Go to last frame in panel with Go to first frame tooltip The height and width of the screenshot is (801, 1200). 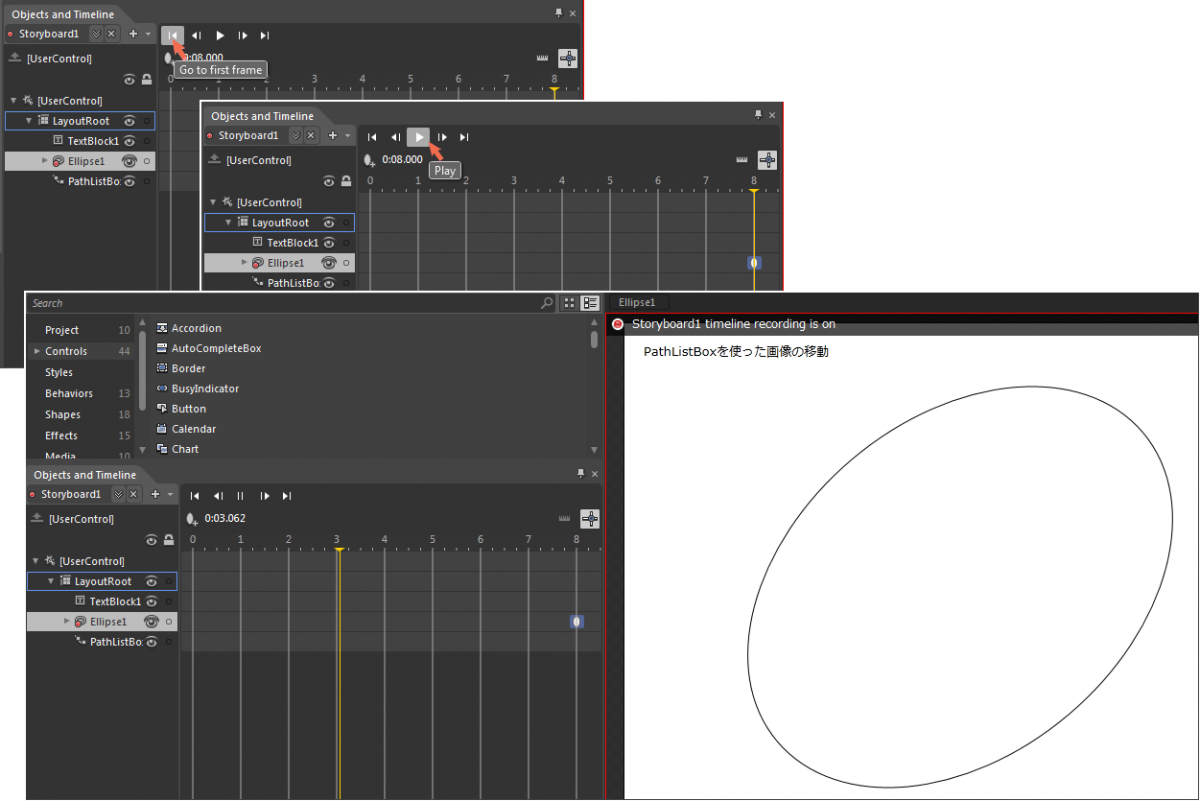[264, 35]
